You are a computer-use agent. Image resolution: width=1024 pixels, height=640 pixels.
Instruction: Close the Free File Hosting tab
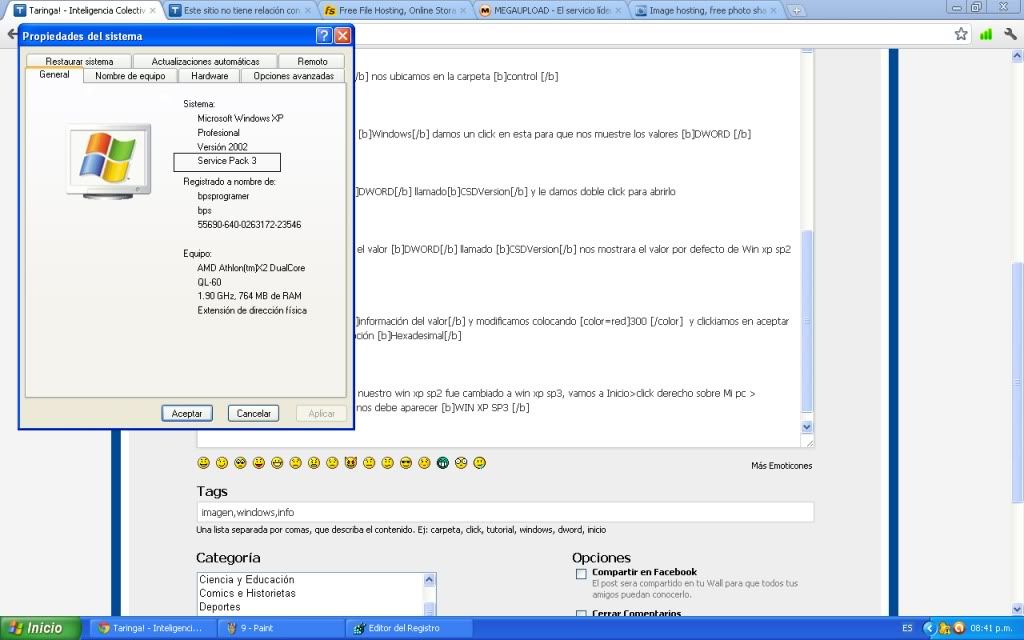[463, 10]
